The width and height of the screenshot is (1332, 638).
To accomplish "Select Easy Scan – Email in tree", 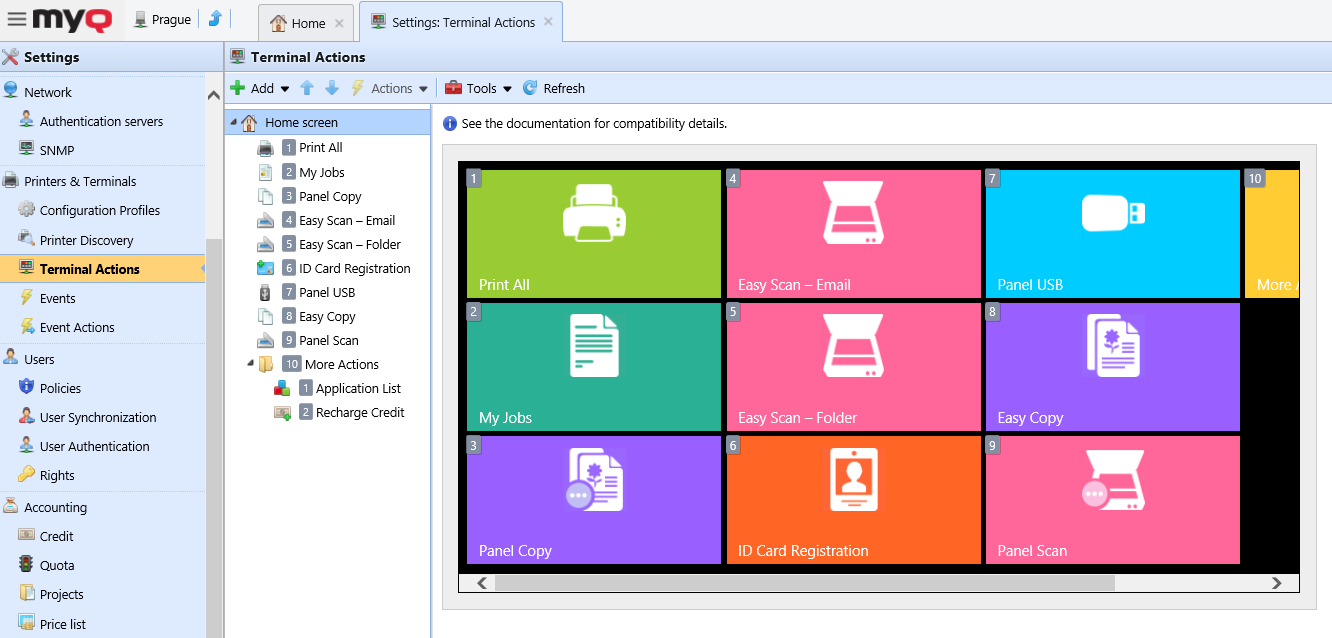I will coord(346,220).
